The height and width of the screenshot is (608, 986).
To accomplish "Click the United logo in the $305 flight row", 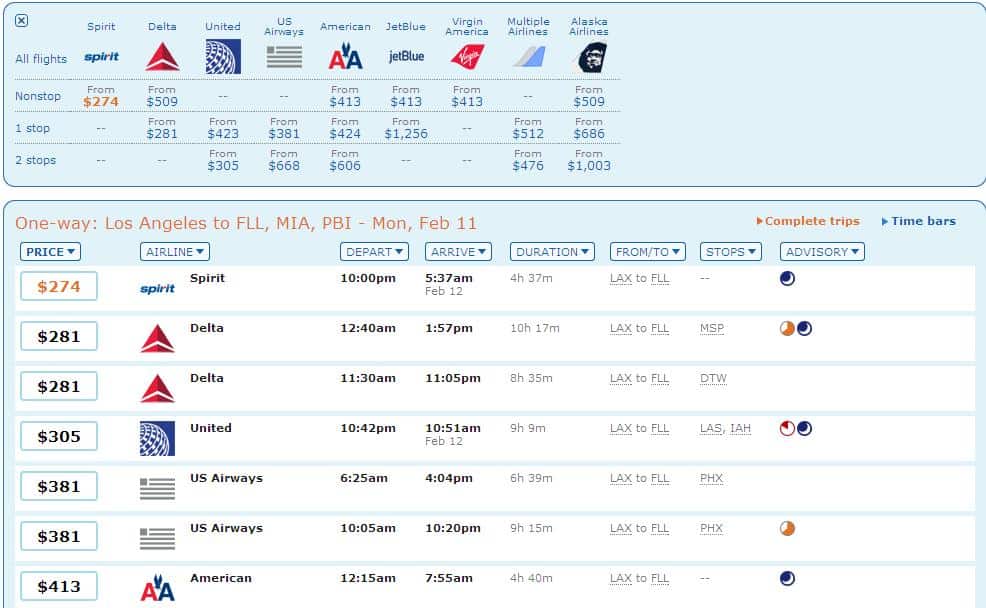I will [157, 438].
